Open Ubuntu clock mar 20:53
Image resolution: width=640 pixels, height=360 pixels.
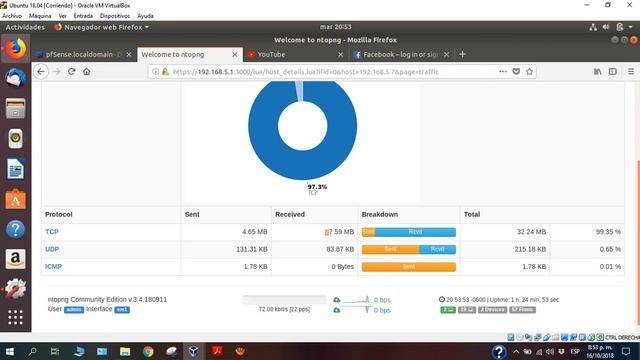[336, 27]
